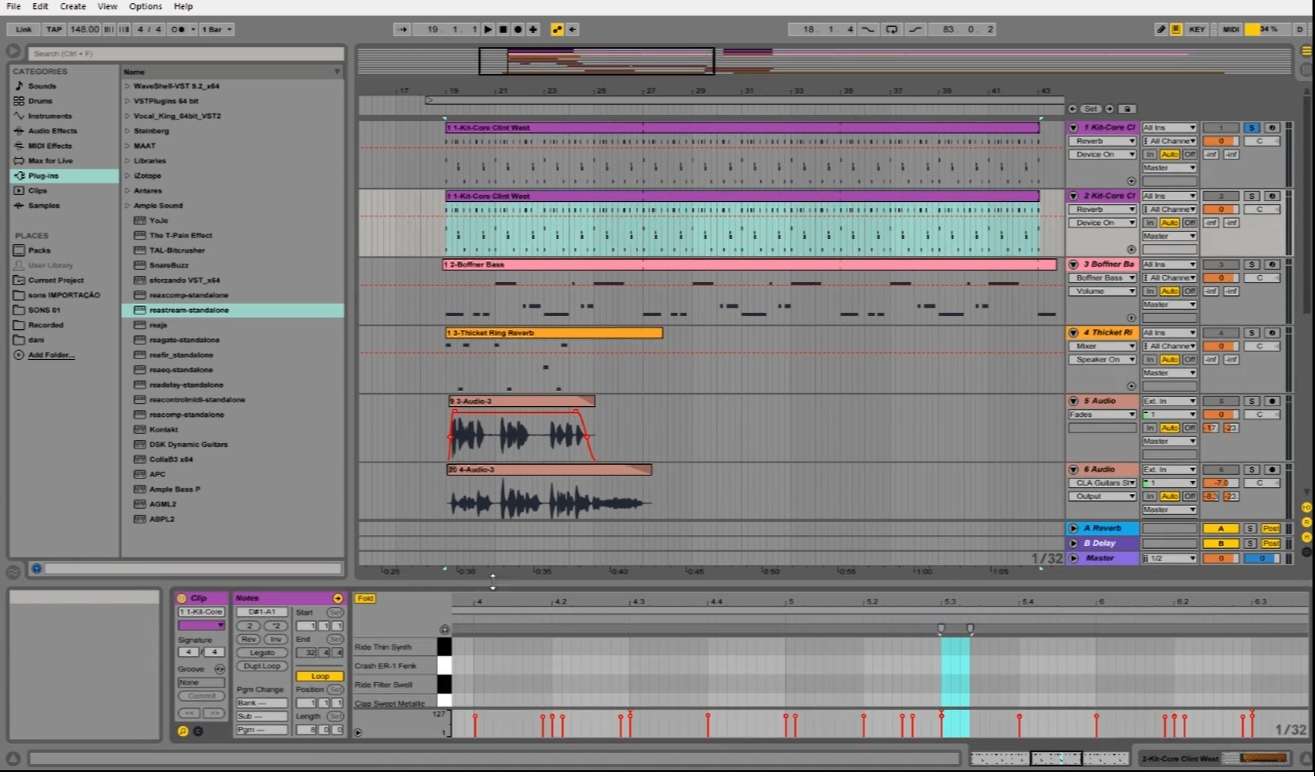Solo track 1 Kit-Core
The width and height of the screenshot is (1315, 776).
(x=1252, y=128)
